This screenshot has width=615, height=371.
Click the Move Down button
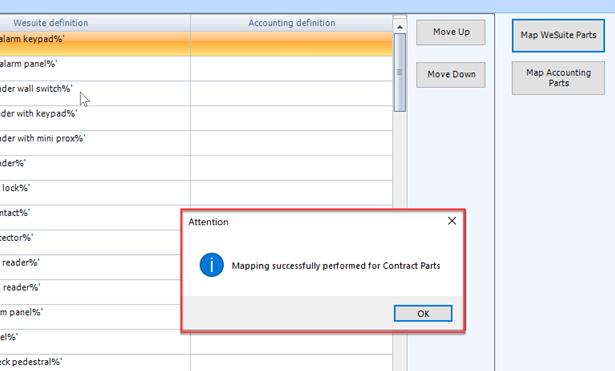451,75
